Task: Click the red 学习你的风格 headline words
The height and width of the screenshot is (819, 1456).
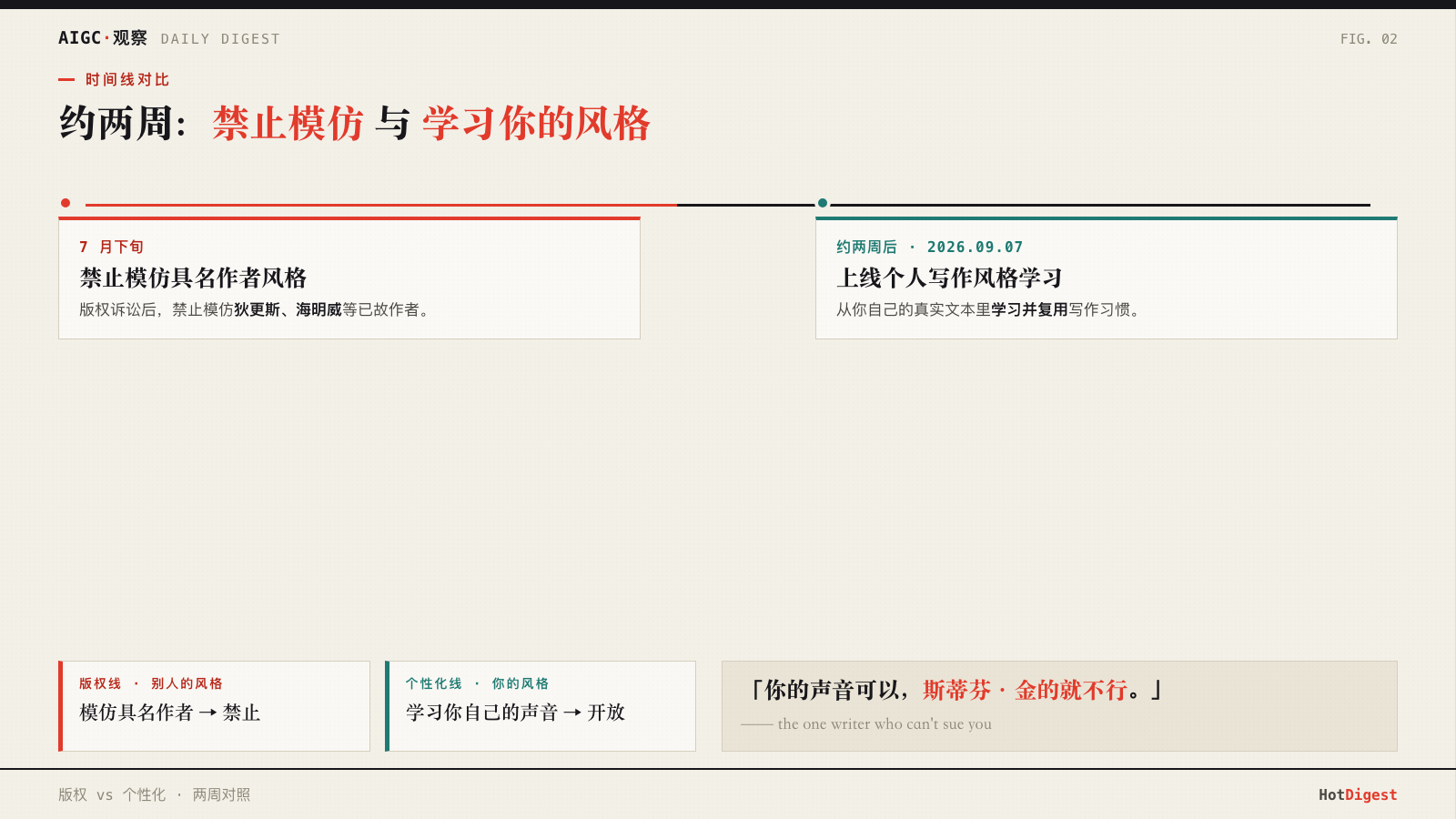Action: tap(536, 123)
